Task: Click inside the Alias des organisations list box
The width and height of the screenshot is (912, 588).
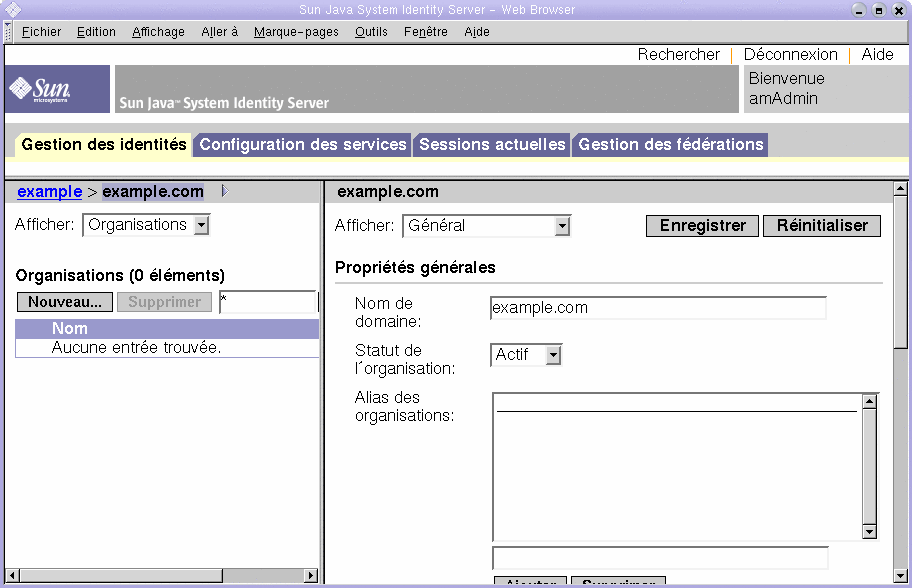Action: point(678,467)
